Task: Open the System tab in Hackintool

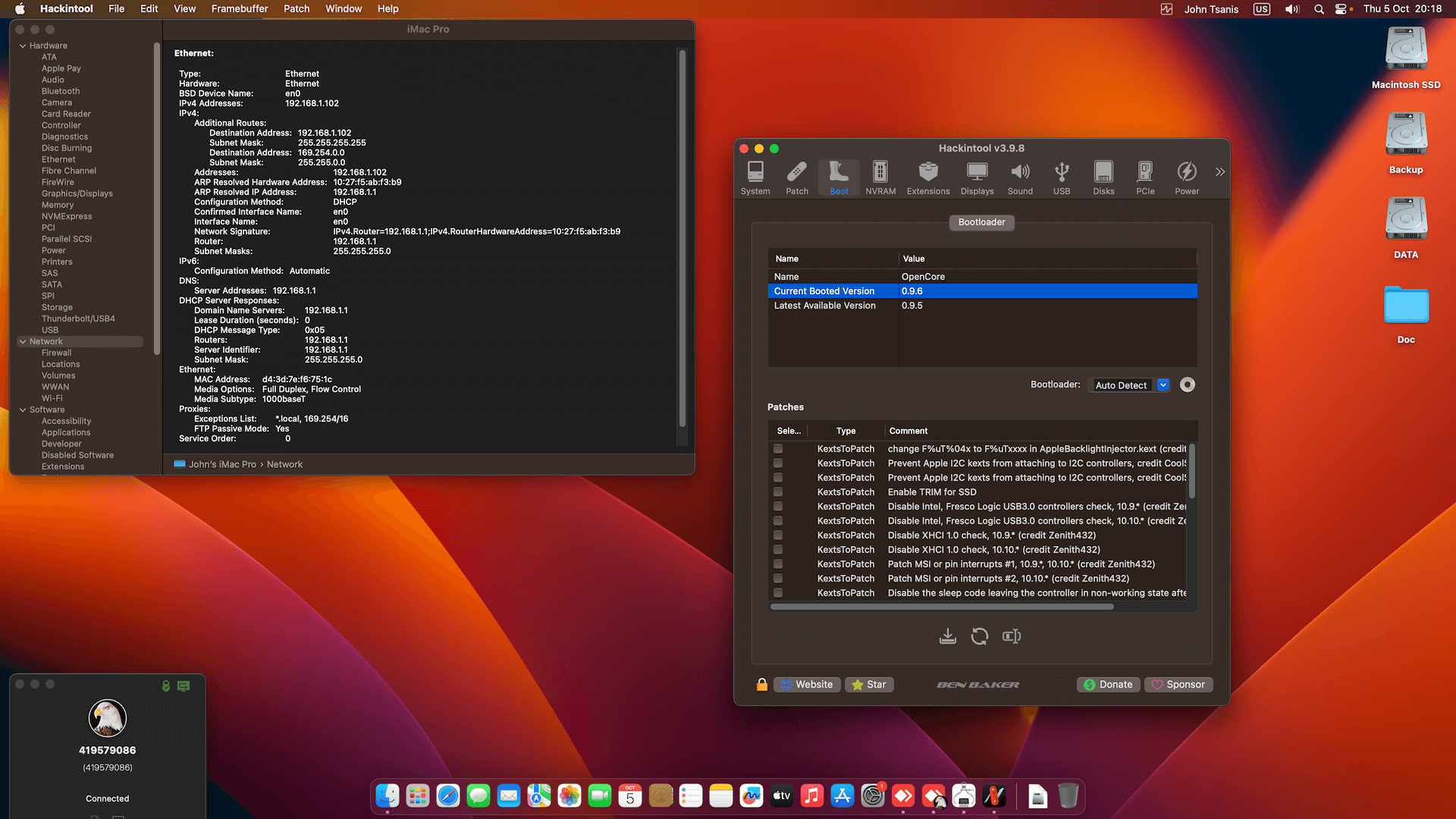Action: (x=755, y=177)
